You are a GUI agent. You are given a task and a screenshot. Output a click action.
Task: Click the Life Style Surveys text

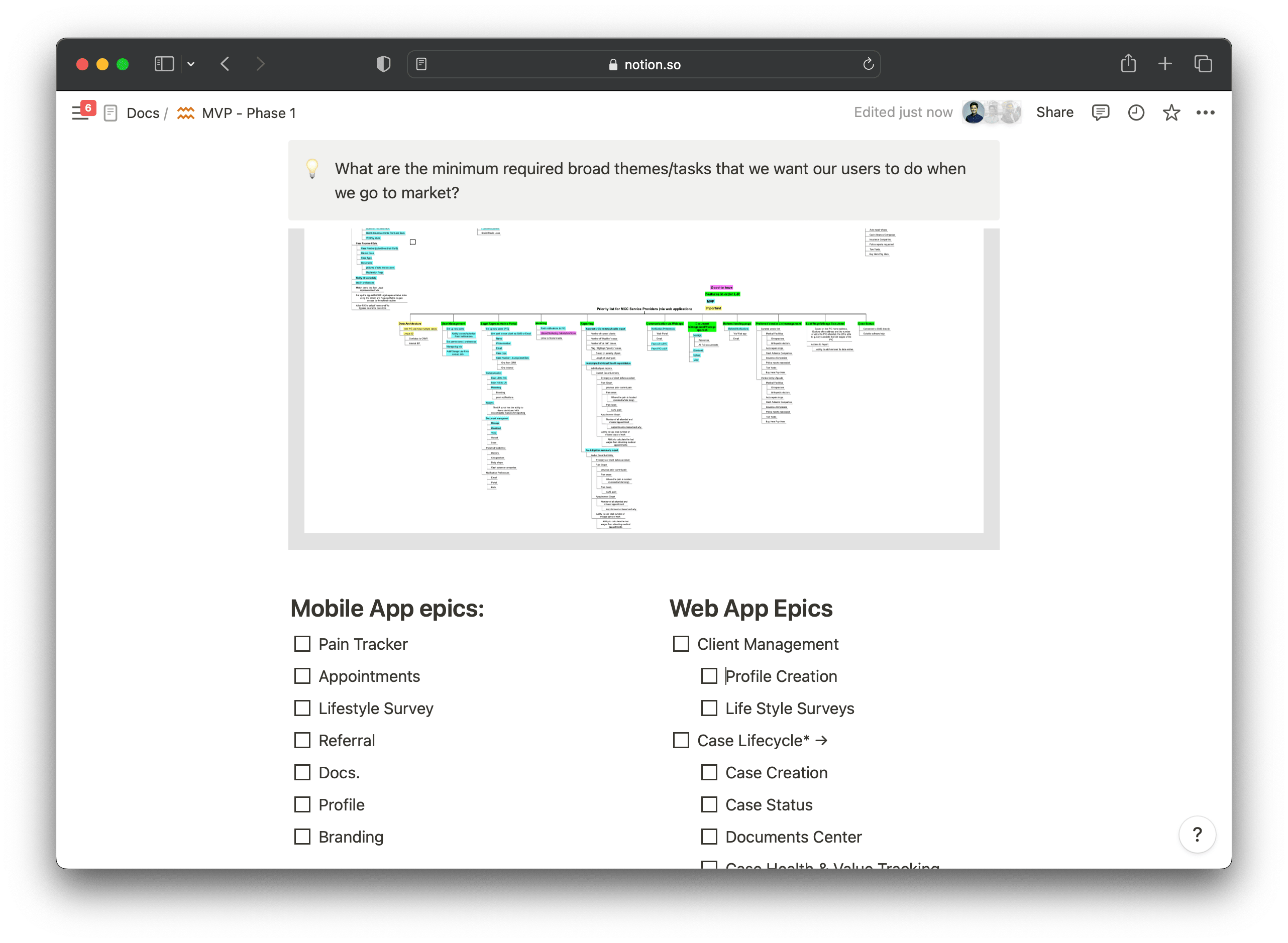790,708
